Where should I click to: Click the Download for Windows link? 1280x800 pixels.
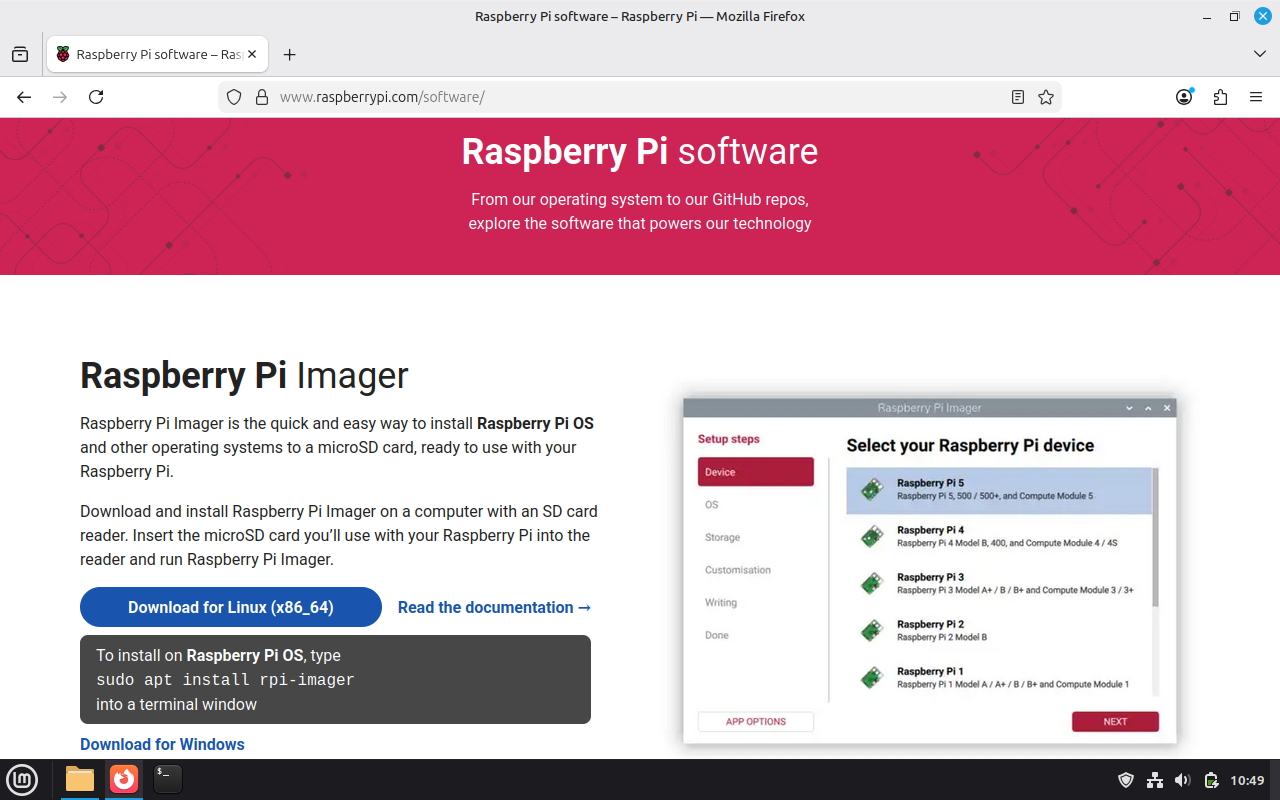[162, 744]
